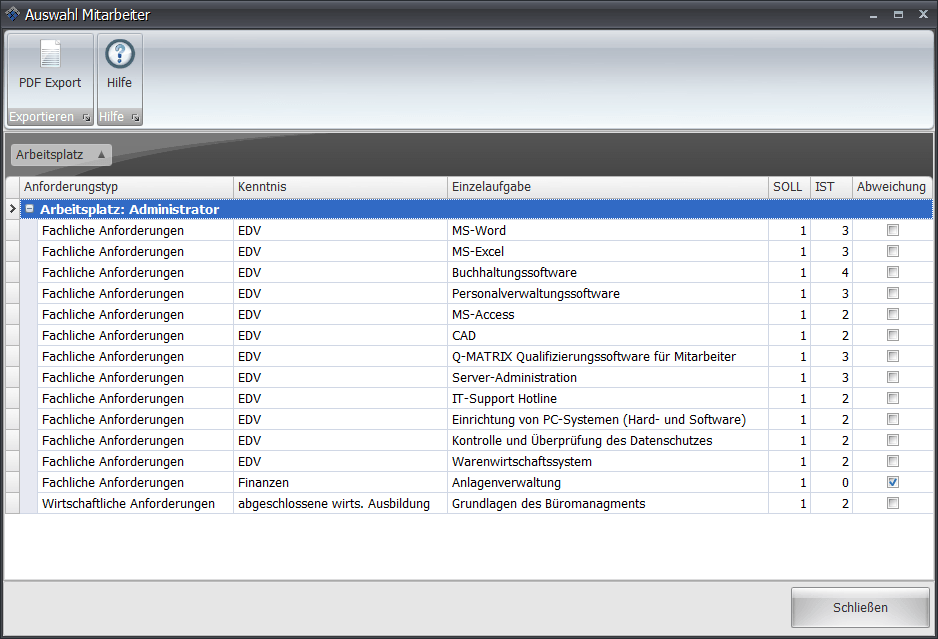Click the sort arrow on the Arbeitsplatz button

point(101,154)
